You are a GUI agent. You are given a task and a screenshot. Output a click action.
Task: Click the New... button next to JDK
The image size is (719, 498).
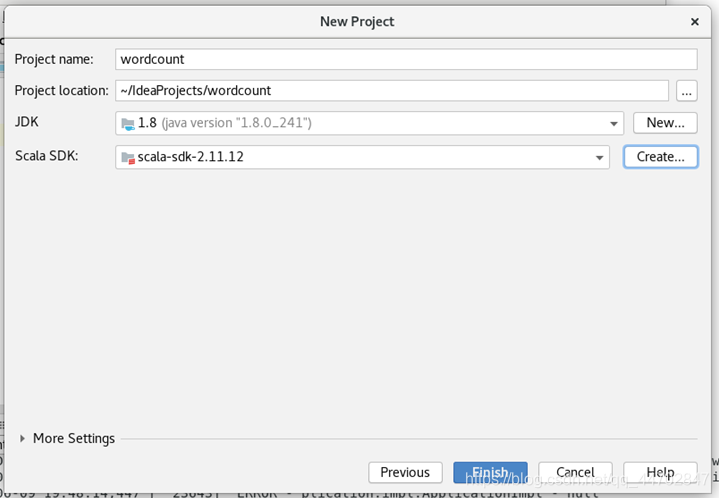(x=665, y=123)
